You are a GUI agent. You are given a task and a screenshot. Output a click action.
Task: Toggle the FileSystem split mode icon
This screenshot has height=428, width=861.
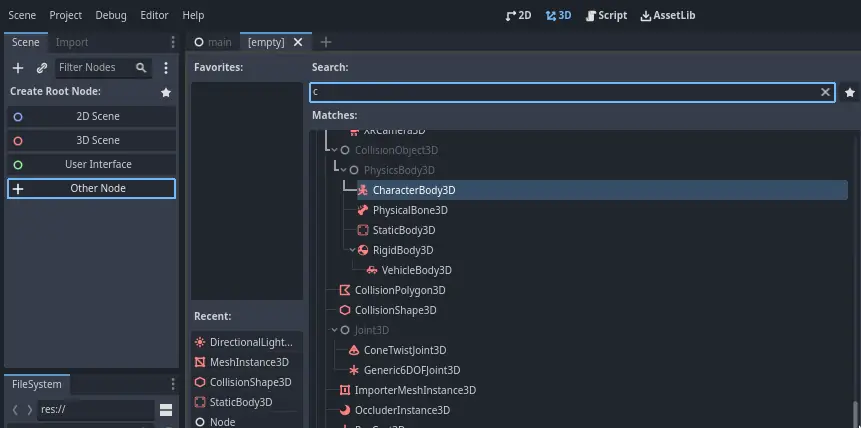(x=166, y=410)
